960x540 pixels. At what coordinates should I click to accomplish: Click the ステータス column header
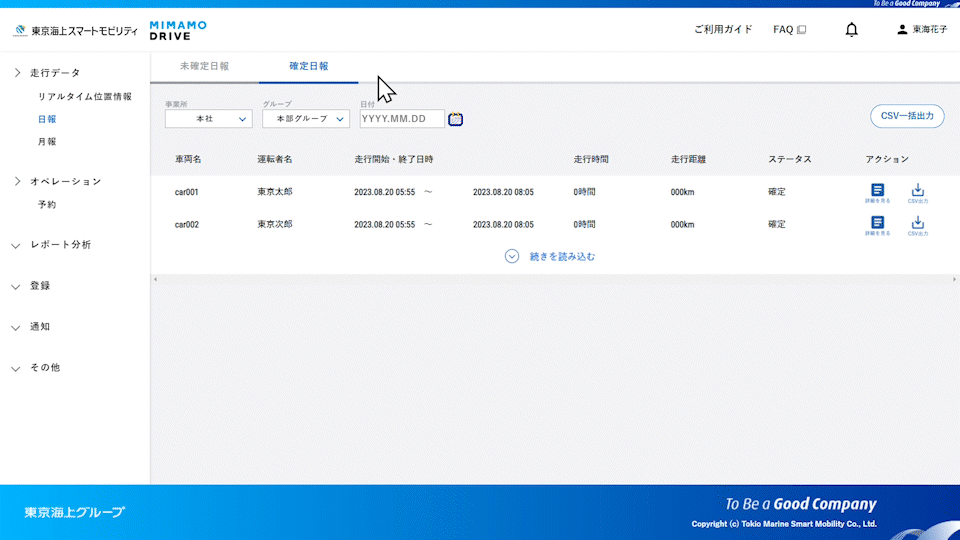coord(790,159)
